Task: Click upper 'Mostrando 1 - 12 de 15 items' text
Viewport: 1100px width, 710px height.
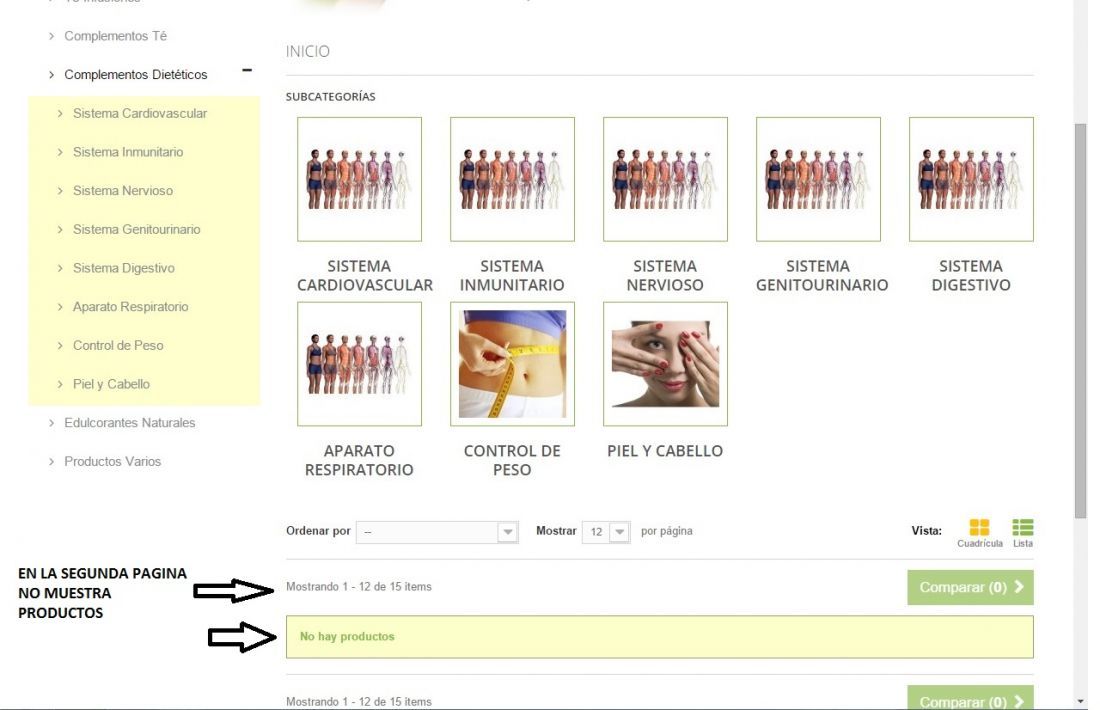Action: click(x=358, y=587)
